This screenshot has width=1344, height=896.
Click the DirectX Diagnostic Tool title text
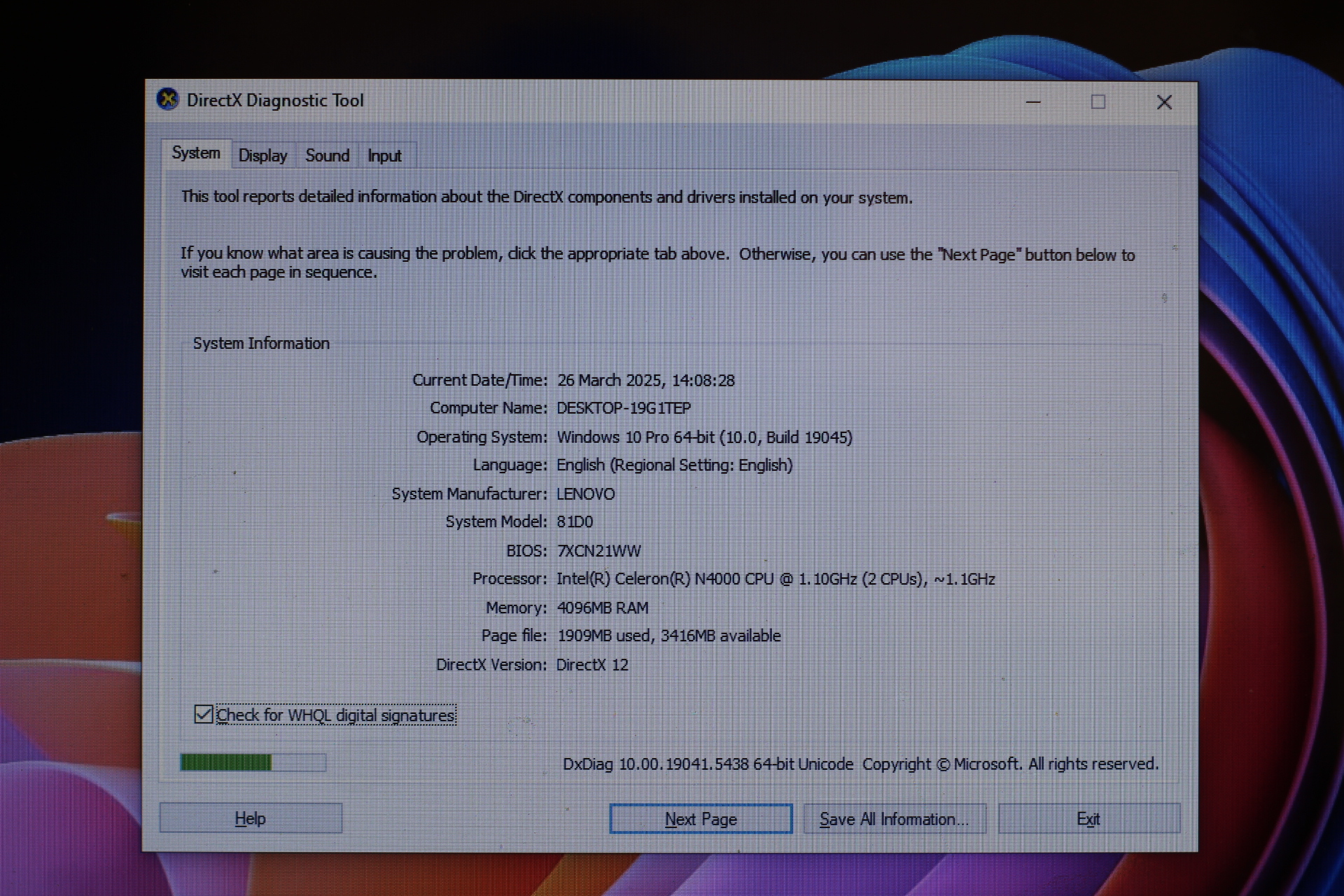[275, 101]
